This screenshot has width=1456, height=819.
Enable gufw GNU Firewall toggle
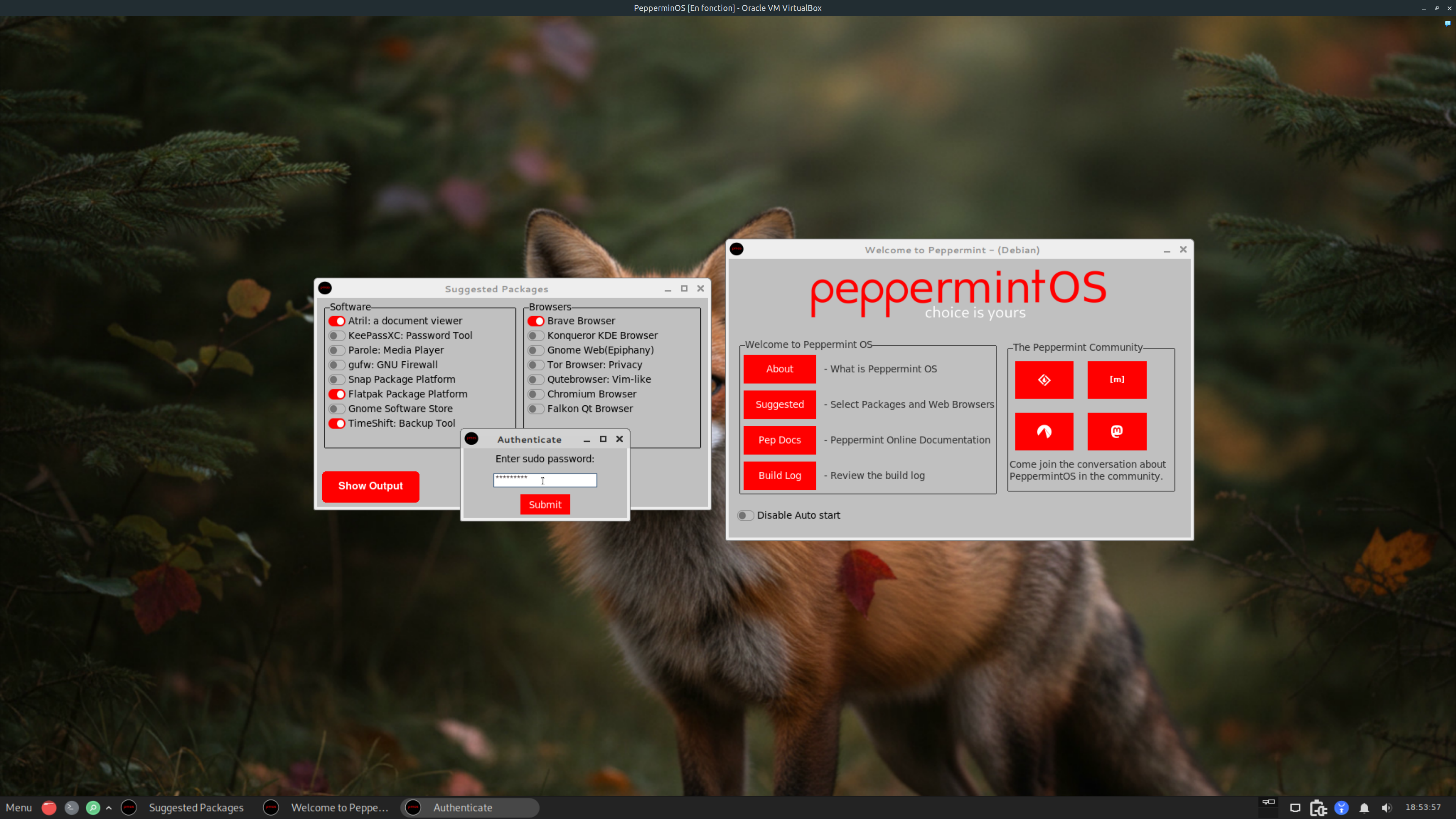point(337,365)
